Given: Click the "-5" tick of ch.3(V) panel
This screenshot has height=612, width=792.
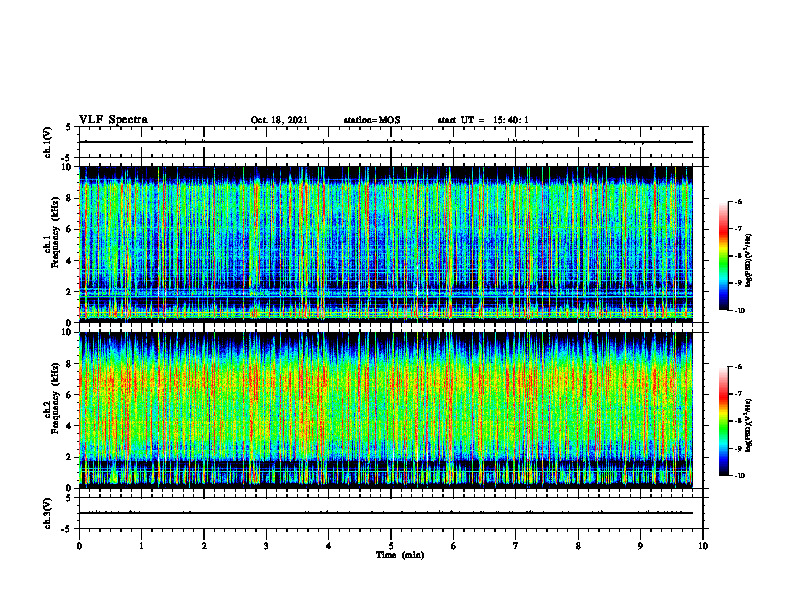Looking at the screenshot, I should point(67,529).
